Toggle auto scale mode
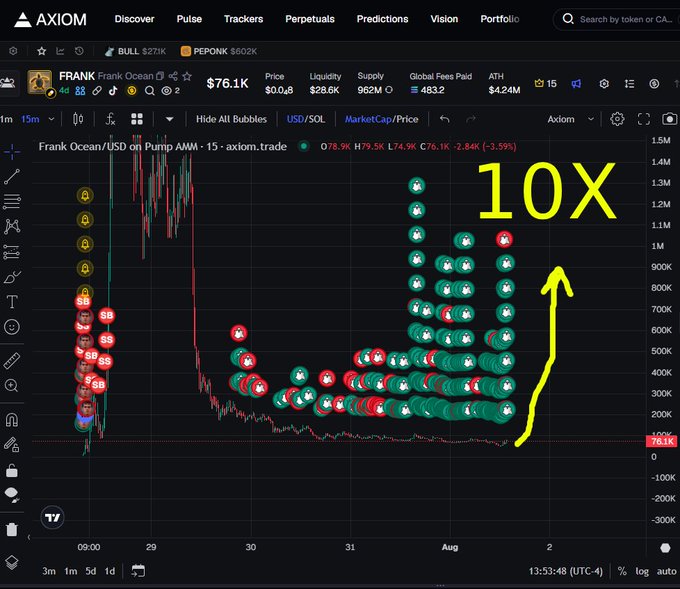Image resolution: width=680 pixels, height=589 pixels. 666,571
